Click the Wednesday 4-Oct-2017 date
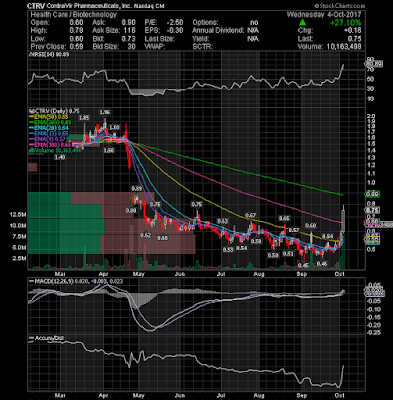This screenshot has width=393, height=400. (324, 15)
